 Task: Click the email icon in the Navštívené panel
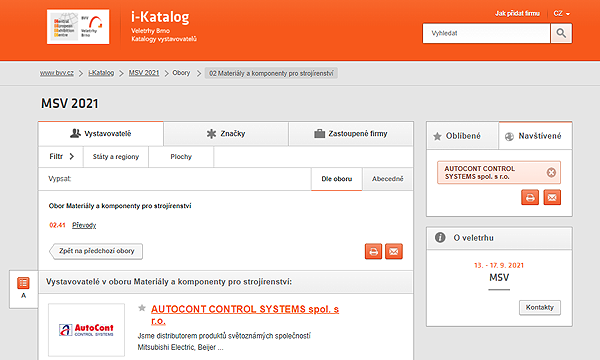[552, 197]
